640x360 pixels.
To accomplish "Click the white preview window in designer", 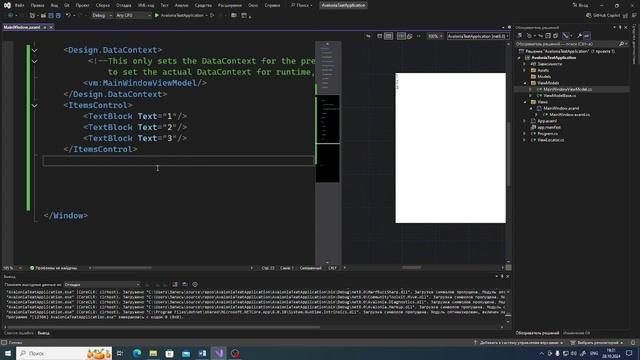I will pyautogui.click(x=450, y=148).
